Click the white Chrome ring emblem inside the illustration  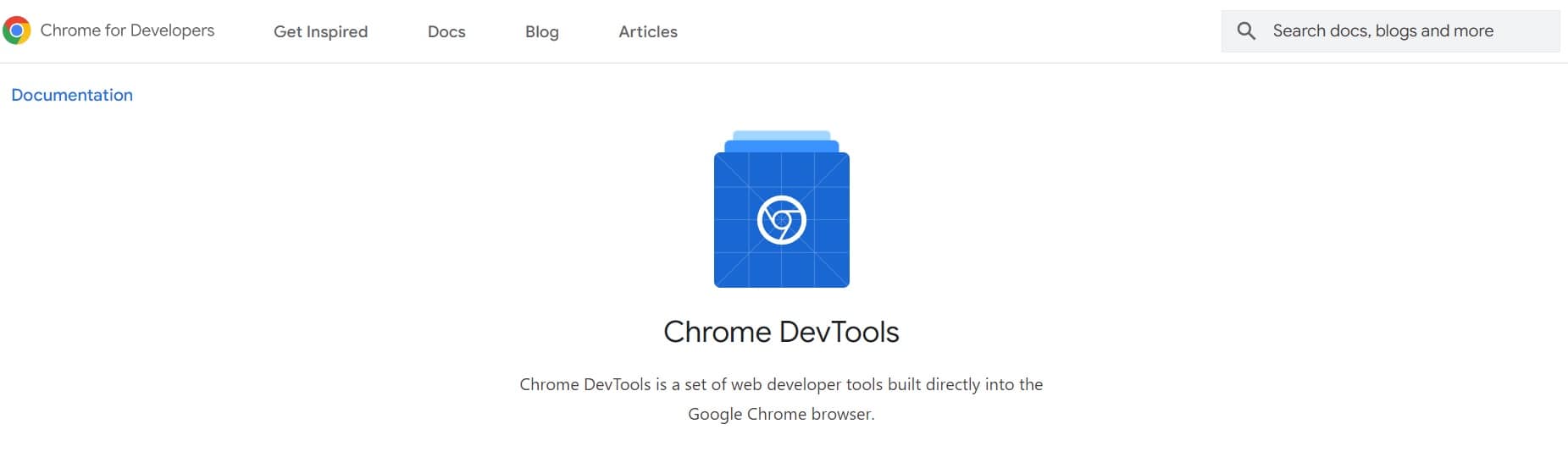781,220
